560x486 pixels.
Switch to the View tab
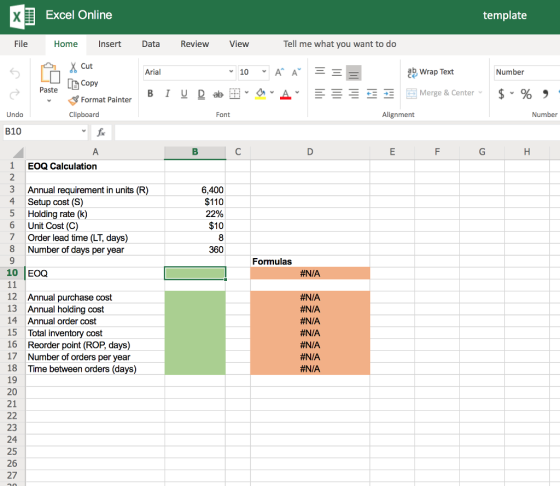tap(239, 44)
